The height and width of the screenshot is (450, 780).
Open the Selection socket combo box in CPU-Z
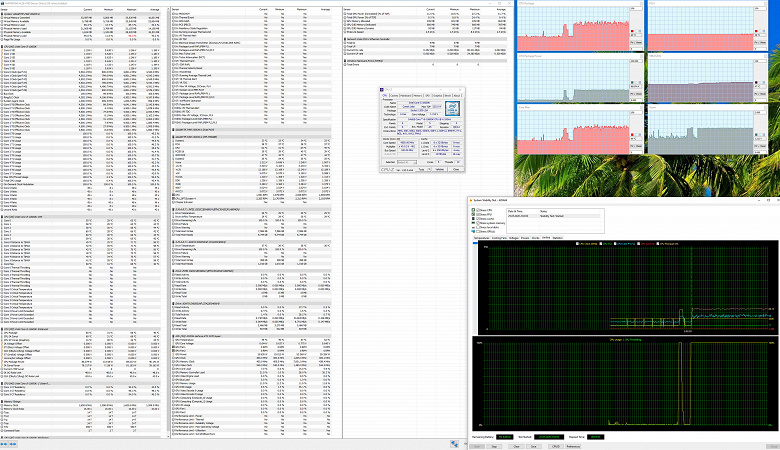coord(407,162)
